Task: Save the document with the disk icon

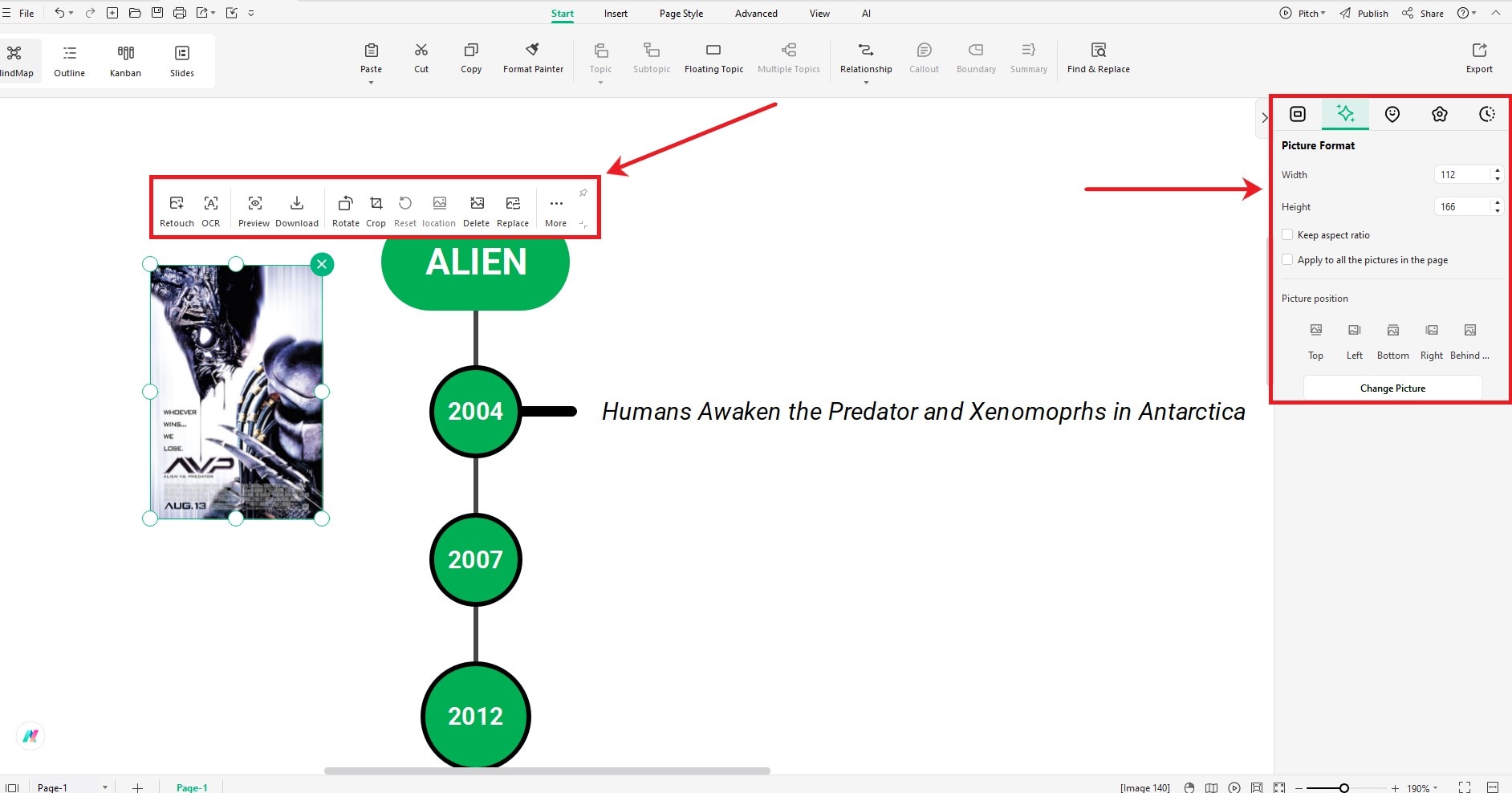Action: click(157, 13)
